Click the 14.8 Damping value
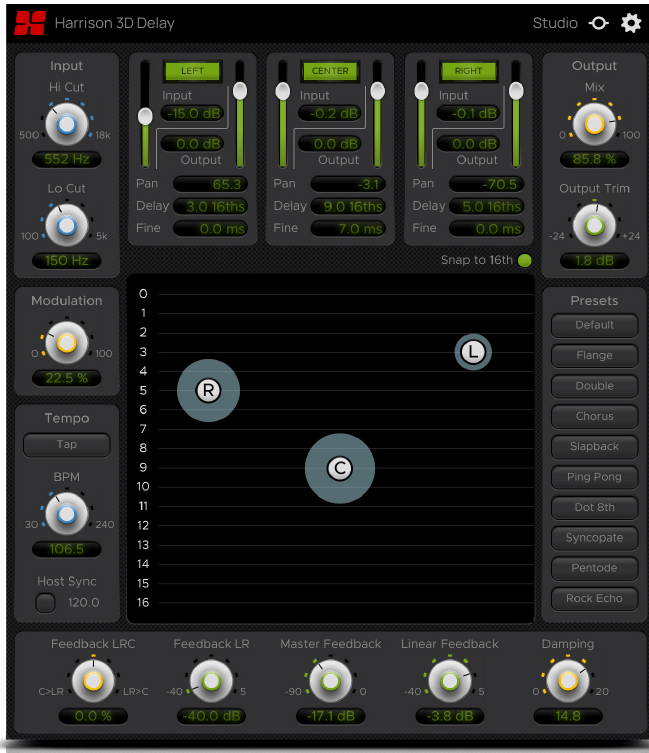Screen dimensions: 649x753 tap(568, 716)
